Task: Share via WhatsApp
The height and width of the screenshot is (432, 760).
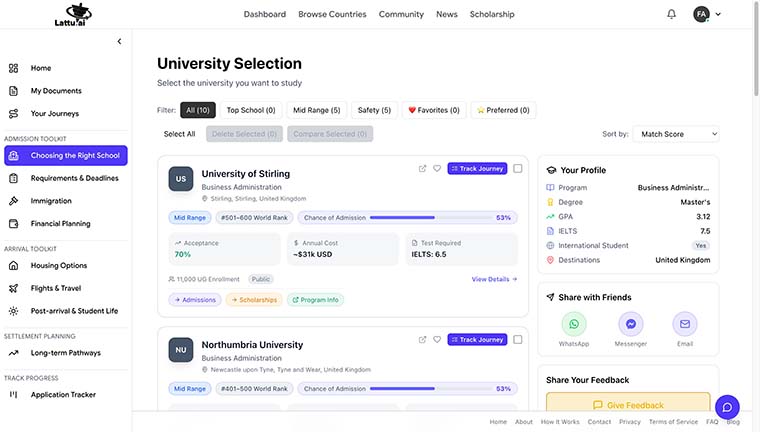Action: pos(574,324)
